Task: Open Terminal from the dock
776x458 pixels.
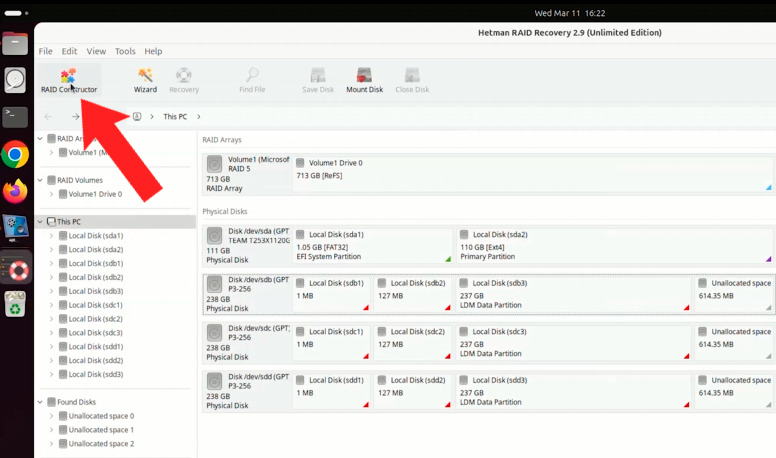Action: click(15, 117)
